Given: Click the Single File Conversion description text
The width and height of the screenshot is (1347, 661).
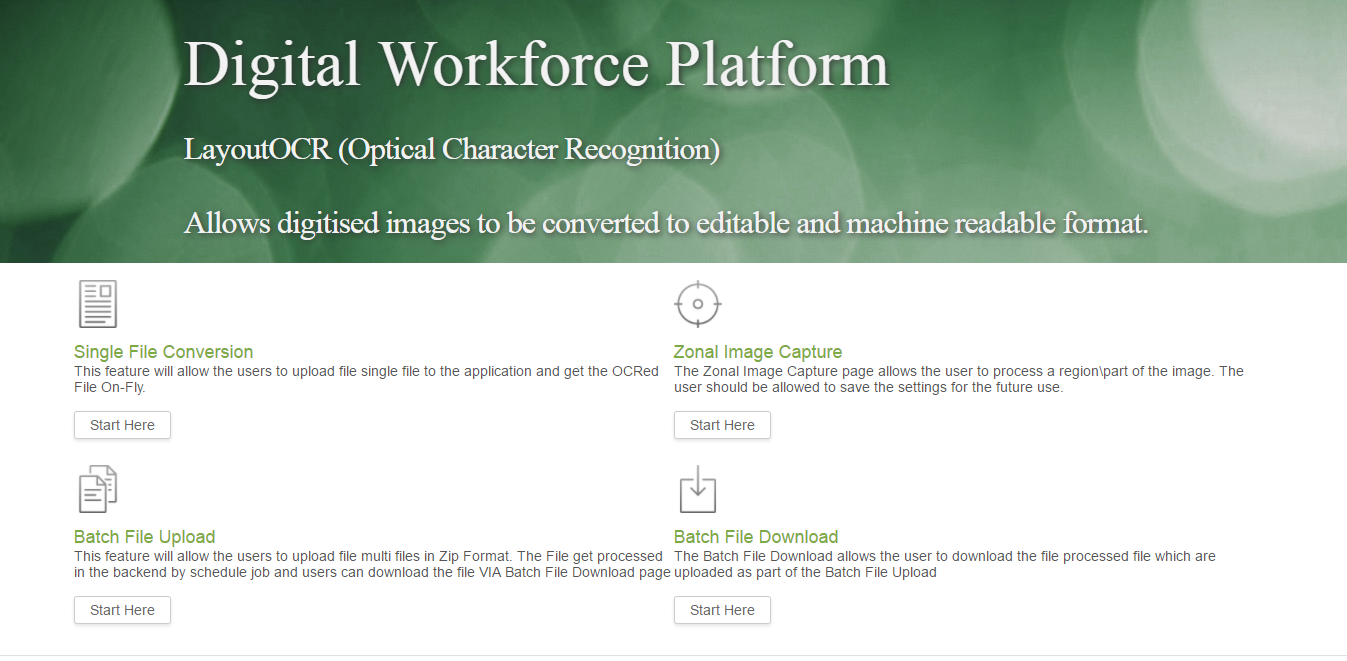Looking at the screenshot, I should [366, 379].
